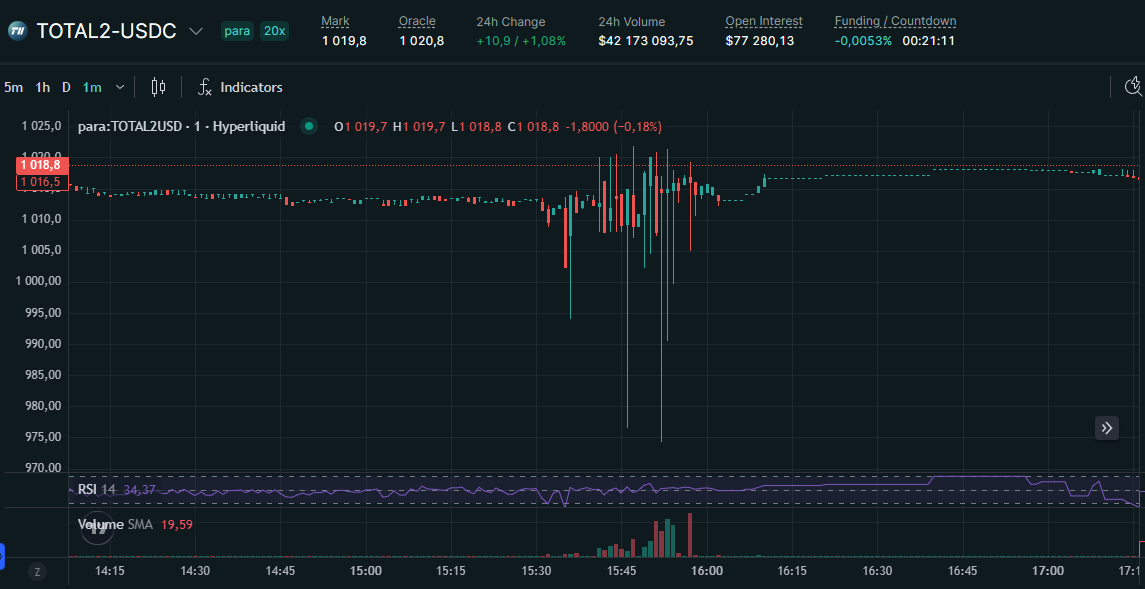Screen dimensions: 1145x589
Task: Click the Open Interest value $77 280,13
Action: 759,41
